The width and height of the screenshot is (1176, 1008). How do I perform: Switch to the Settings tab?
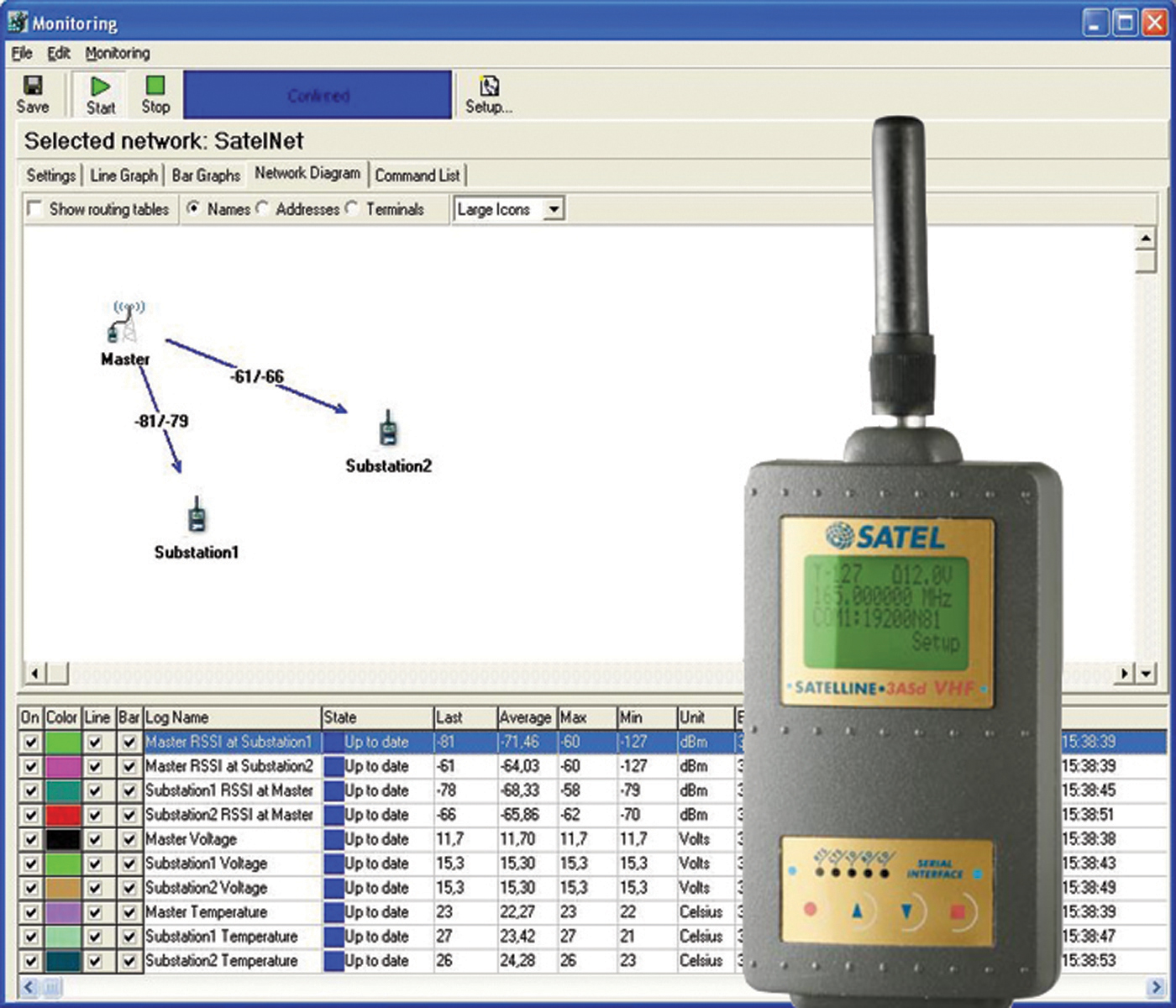pyautogui.click(x=51, y=176)
